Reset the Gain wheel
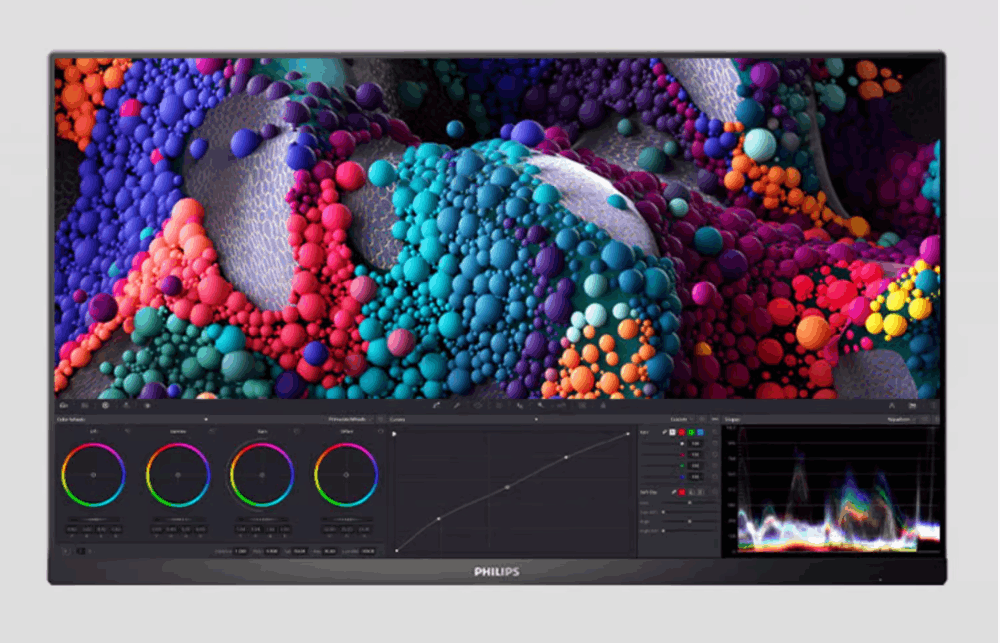 click(x=297, y=432)
